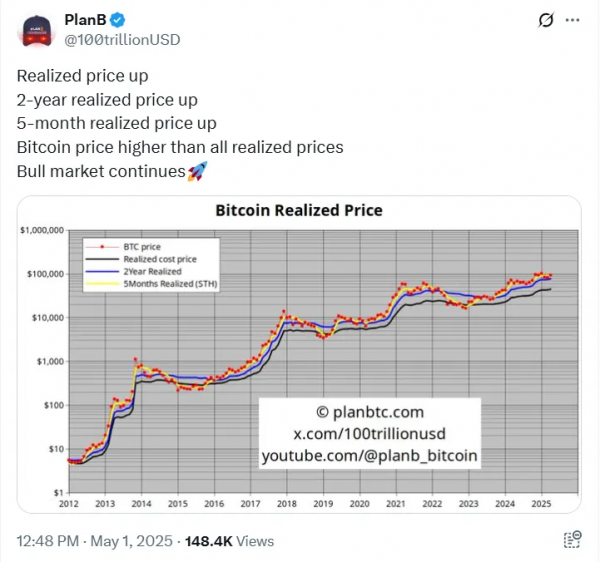Click the Bitcoin Realized Price chart title

point(299,210)
